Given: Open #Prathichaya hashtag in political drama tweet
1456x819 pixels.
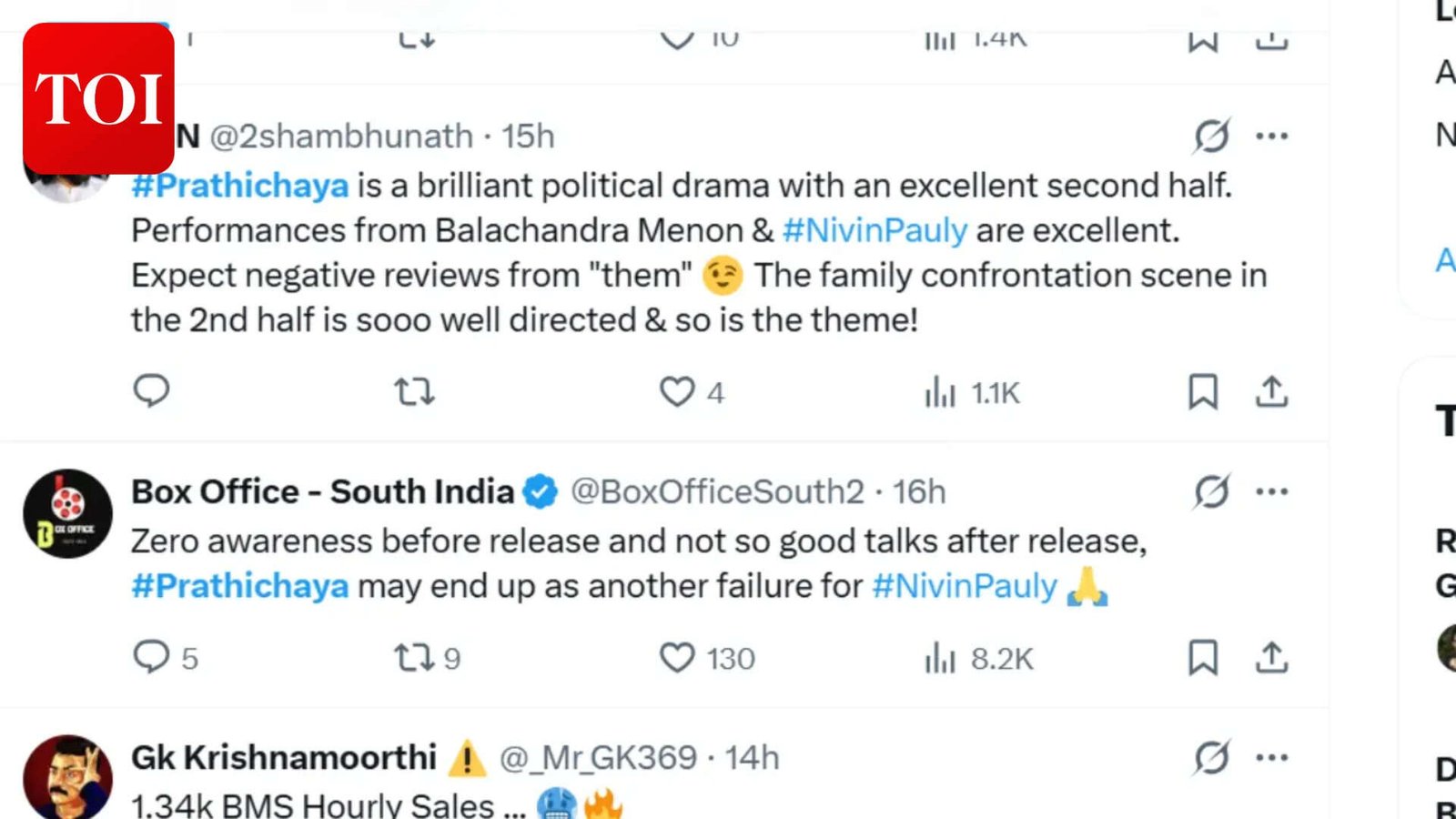Looking at the screenshot, I should [240, 186].
